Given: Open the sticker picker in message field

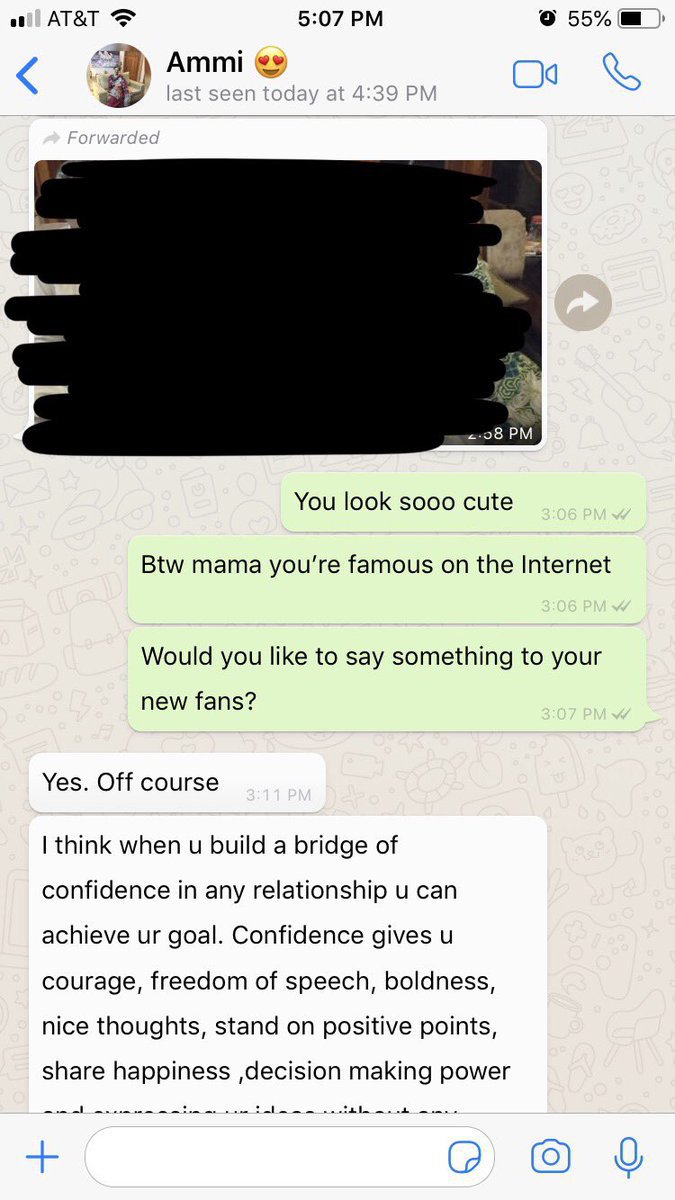Looking at the screenshot, I should [464, 1158].
